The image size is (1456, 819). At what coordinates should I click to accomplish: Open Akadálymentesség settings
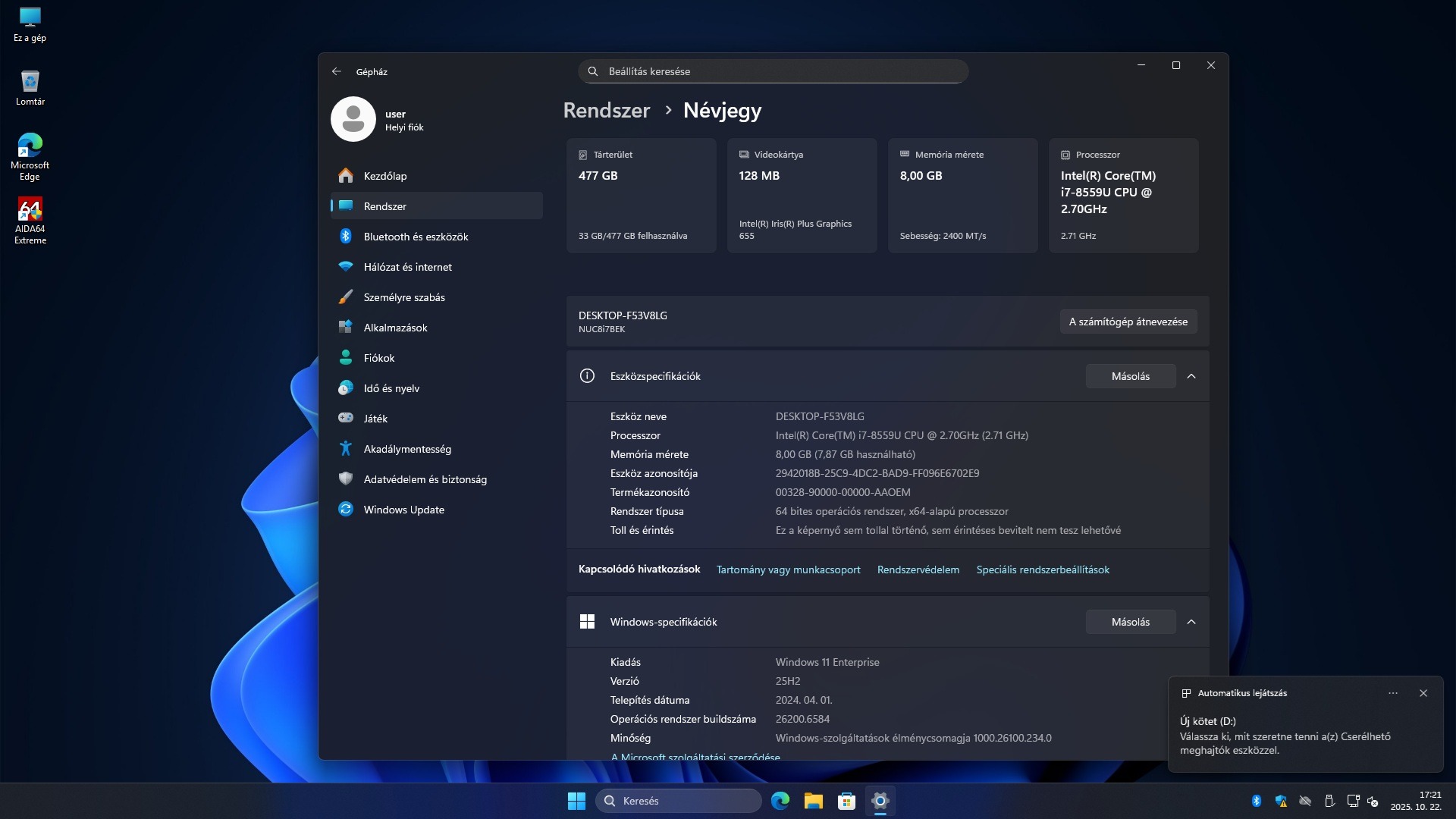click(407, 449)
